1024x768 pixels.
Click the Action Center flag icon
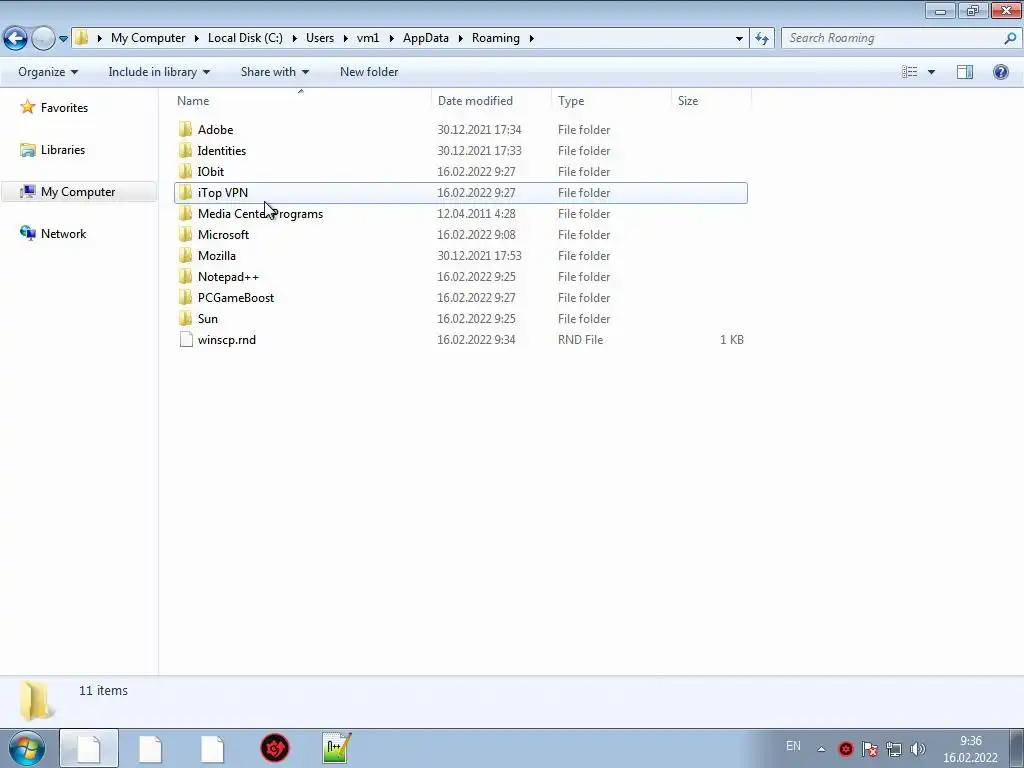tap(869, 749)
